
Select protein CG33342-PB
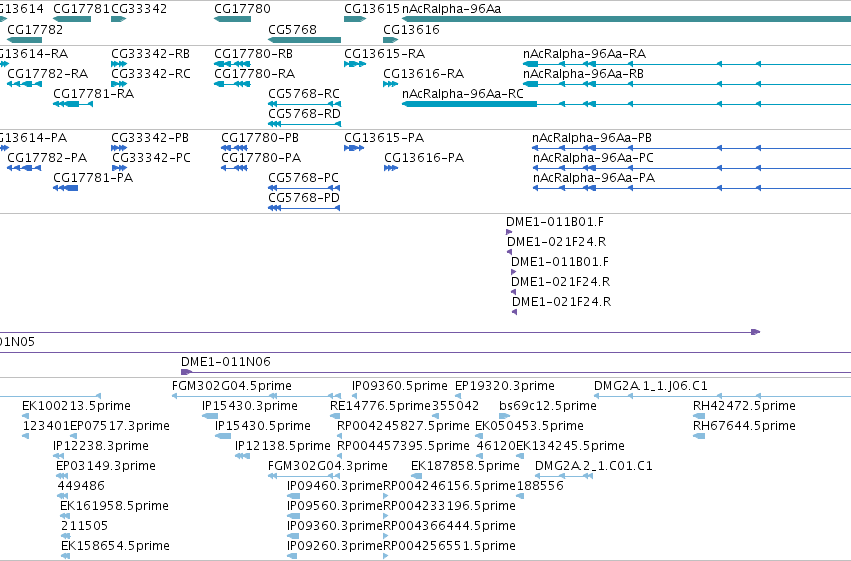point(150,138)
